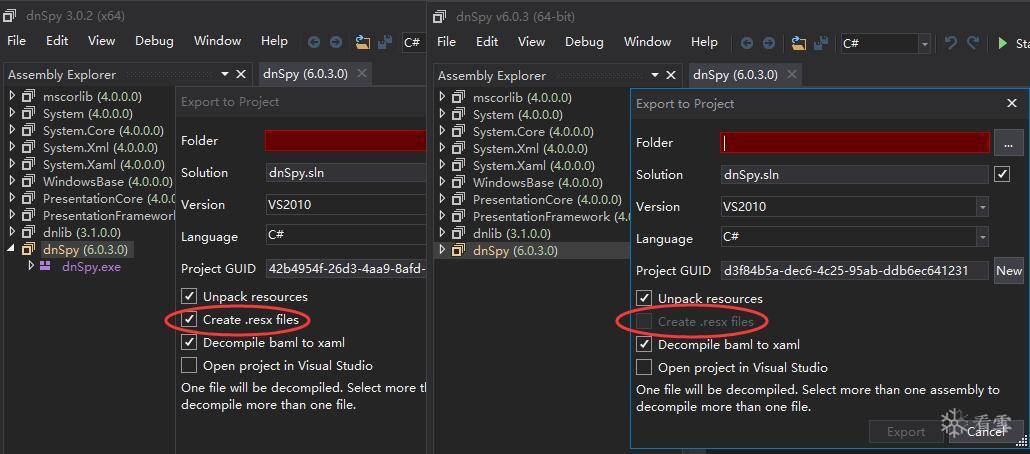Open left Assembly Explorer panel options arrow
The height and width of the screenshot is (454, 1030).
click(x=225, y=74)
